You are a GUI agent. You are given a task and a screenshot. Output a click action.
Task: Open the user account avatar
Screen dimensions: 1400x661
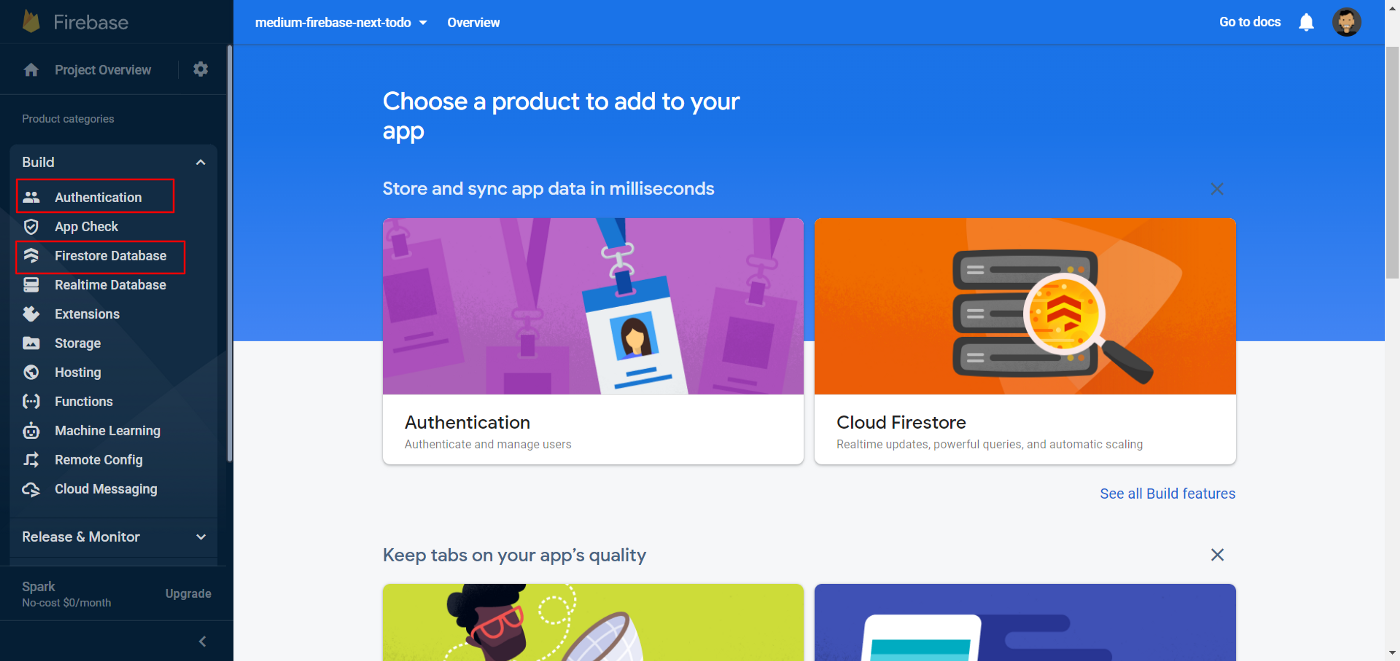pos(1346,22)
